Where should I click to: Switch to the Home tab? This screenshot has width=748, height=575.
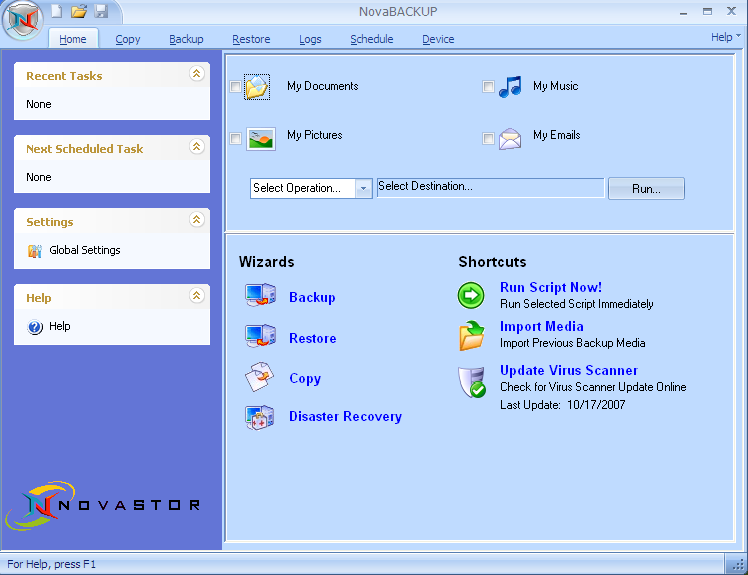(73, 39)
